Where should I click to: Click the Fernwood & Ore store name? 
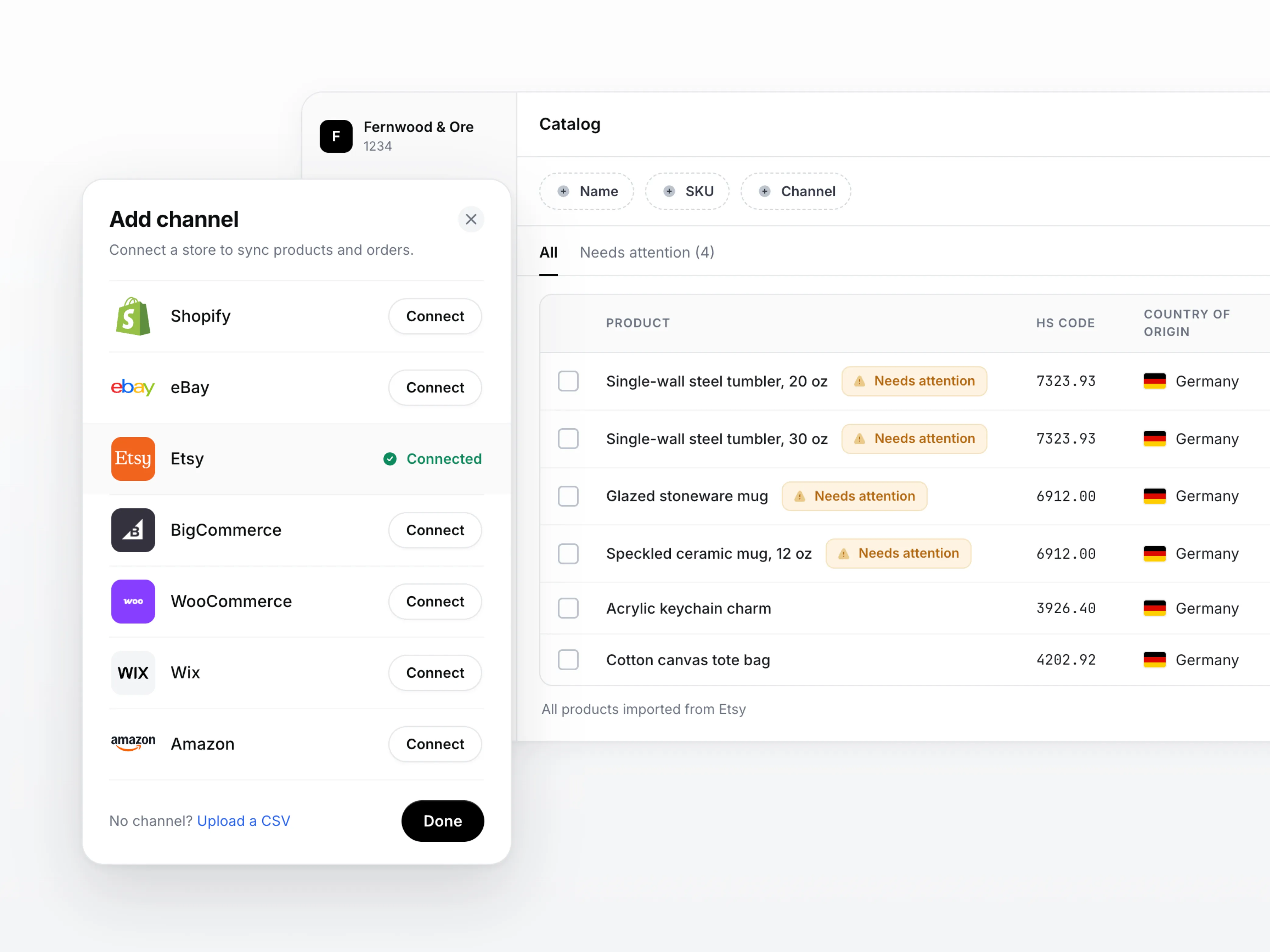[419, 127]
